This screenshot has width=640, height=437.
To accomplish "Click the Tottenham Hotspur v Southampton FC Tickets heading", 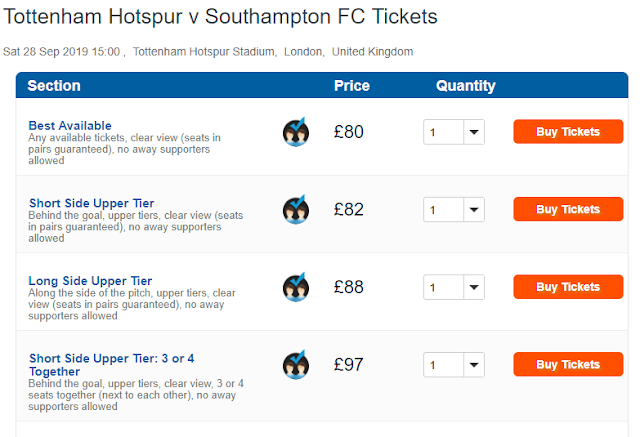I will click(220, 18).
